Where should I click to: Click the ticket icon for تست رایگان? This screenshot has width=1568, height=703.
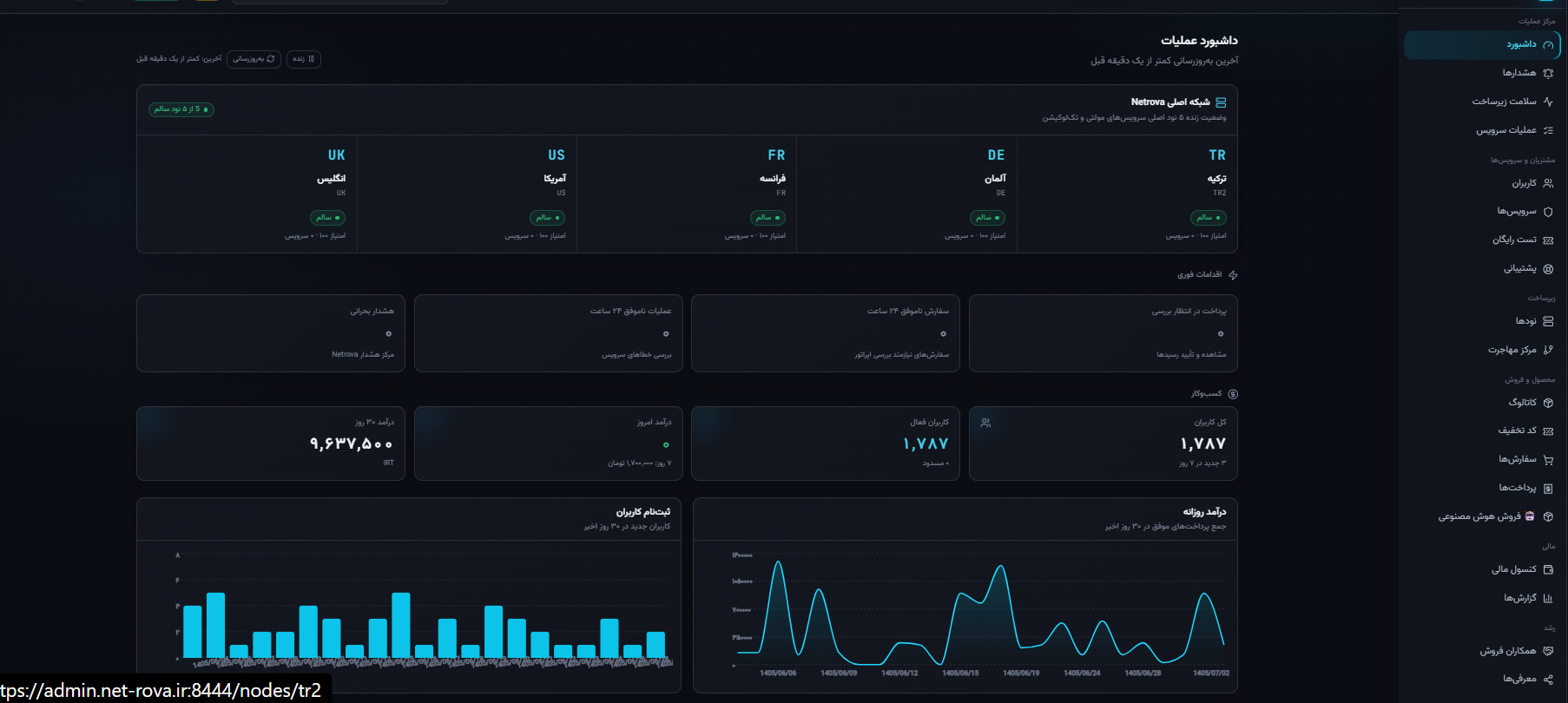(x=1548, y=240)
